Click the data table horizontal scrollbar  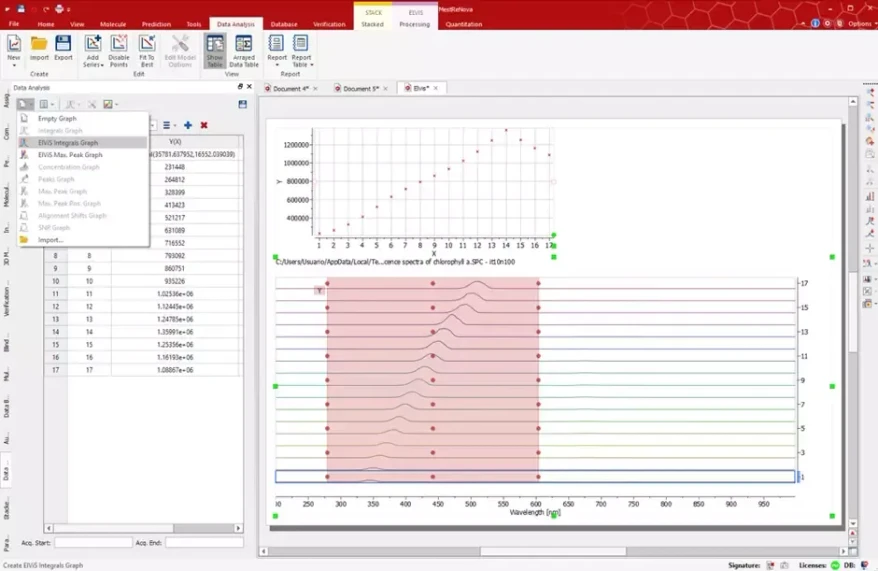tap(143, 528)
